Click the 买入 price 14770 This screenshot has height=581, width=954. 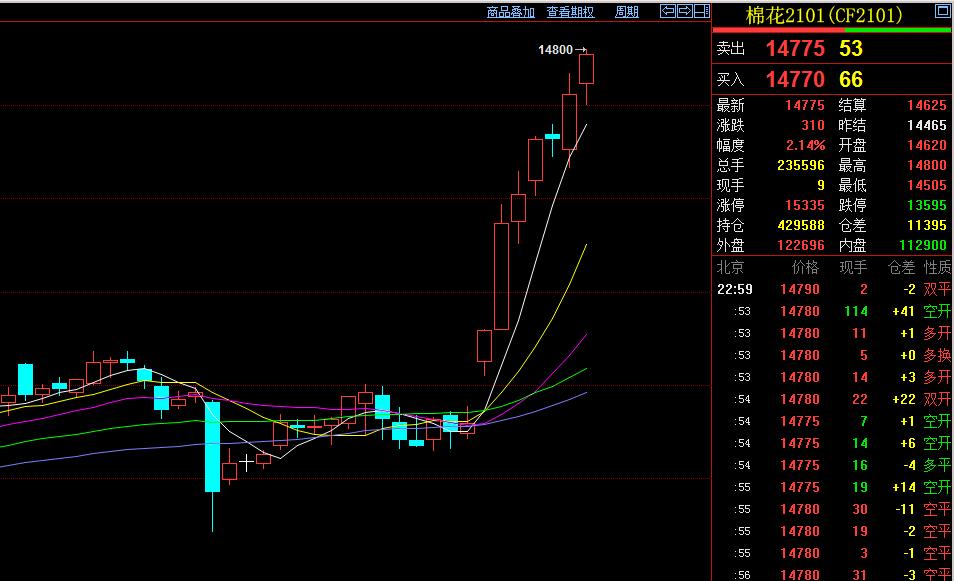coord(795,80)
